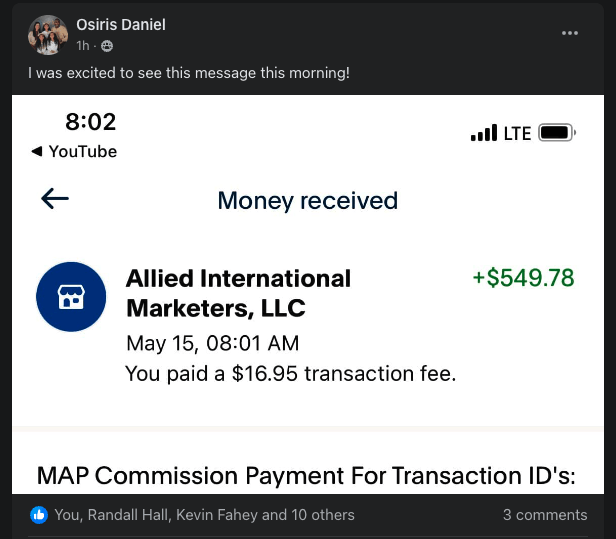Open Osiris Daniel's profile picture
This screenshot has width=616, height=539.
pos(48,35)
